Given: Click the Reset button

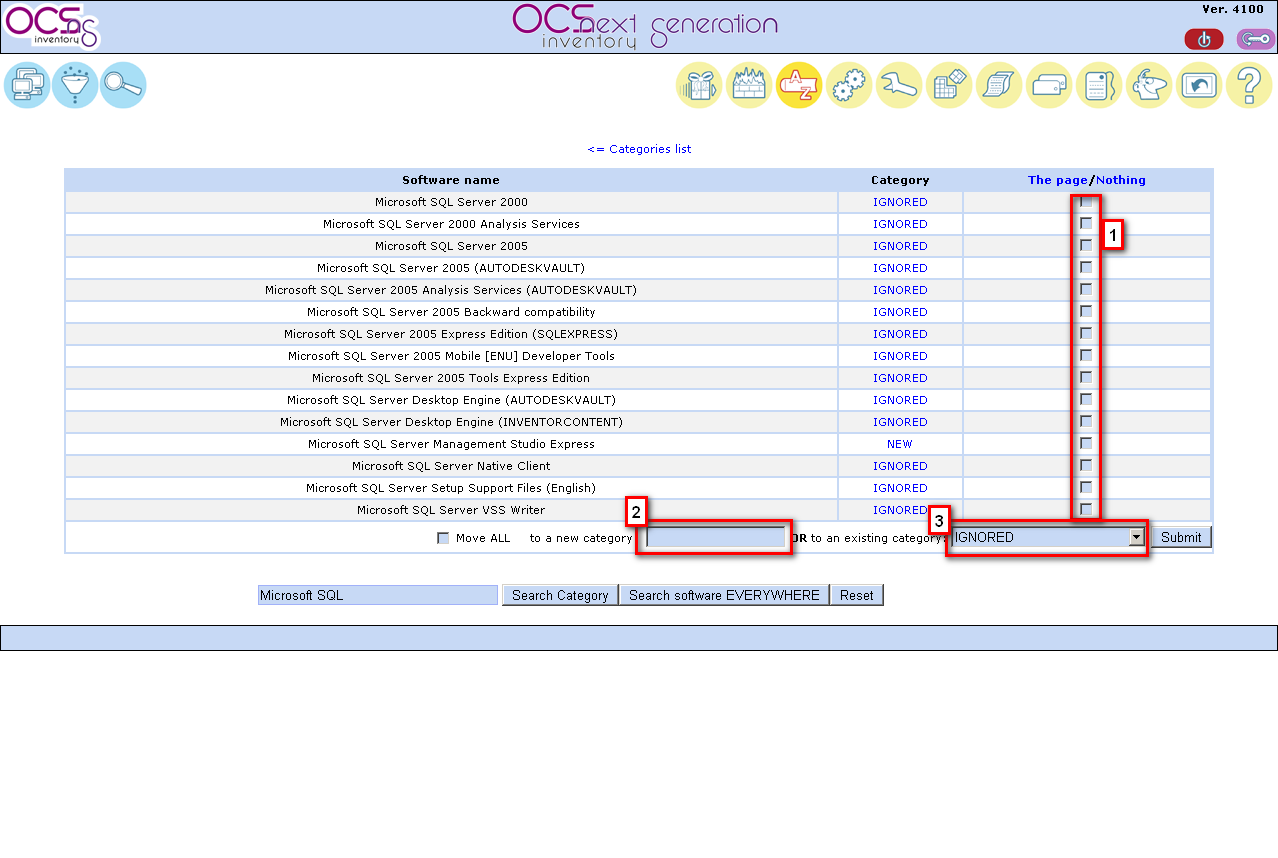Looking at the screenshot, I should click(856, 595).
